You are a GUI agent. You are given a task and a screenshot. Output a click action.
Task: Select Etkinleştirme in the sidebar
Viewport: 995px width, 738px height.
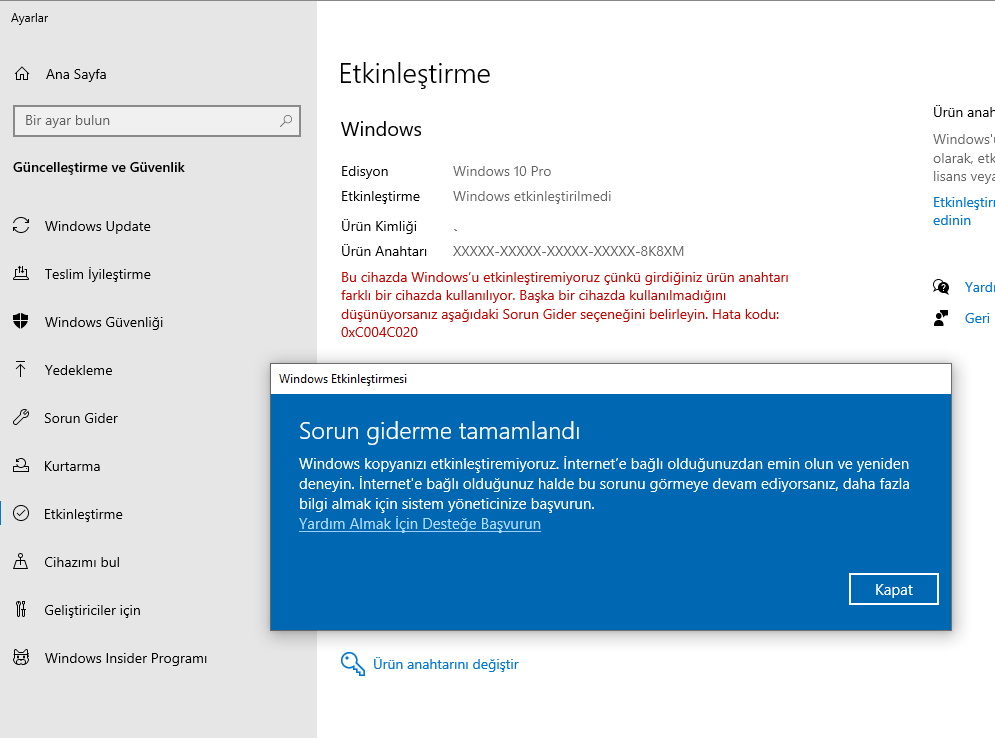(x=83, y=514)
